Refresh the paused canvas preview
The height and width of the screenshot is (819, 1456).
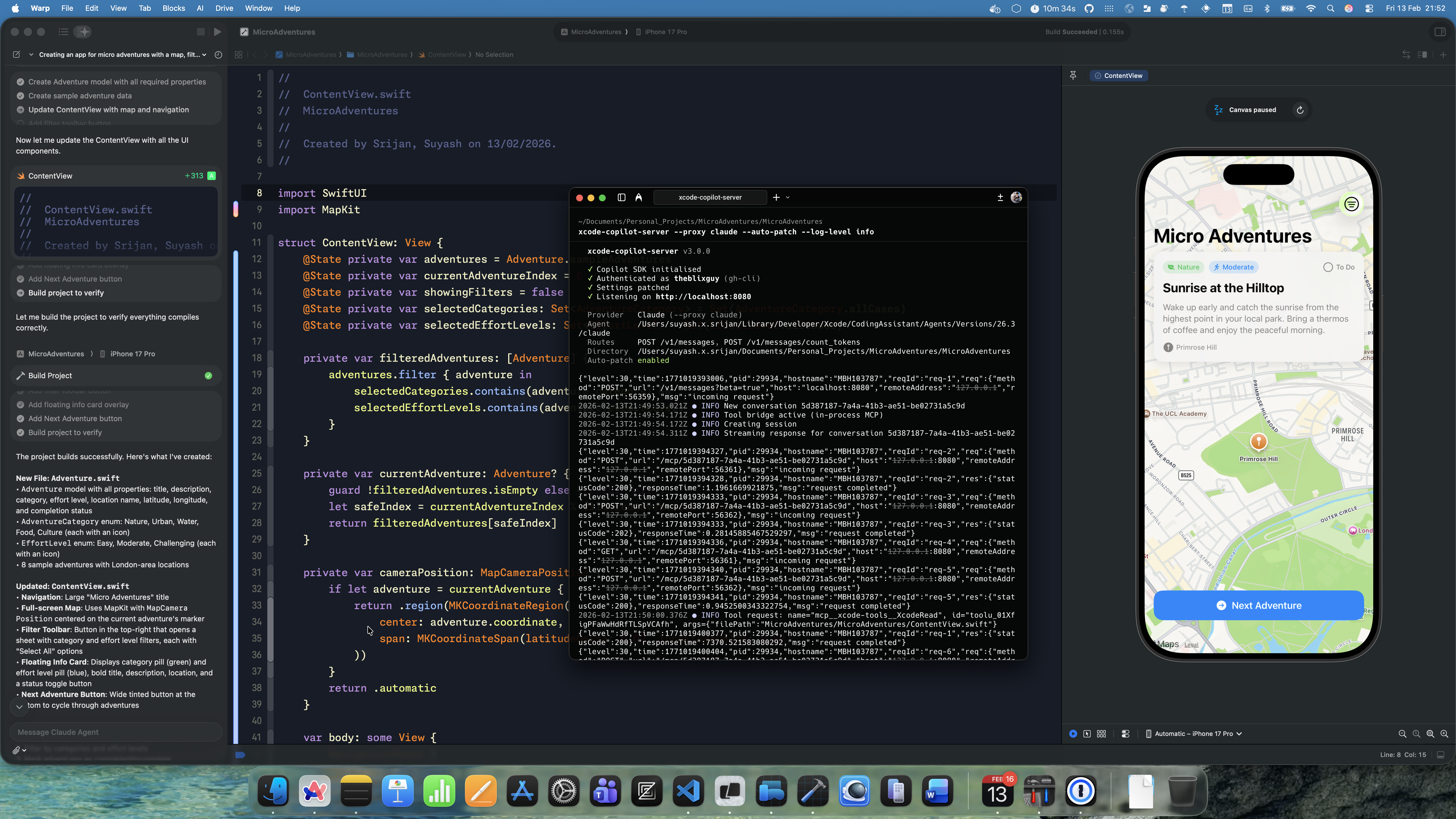click(x=1300, y=110)
